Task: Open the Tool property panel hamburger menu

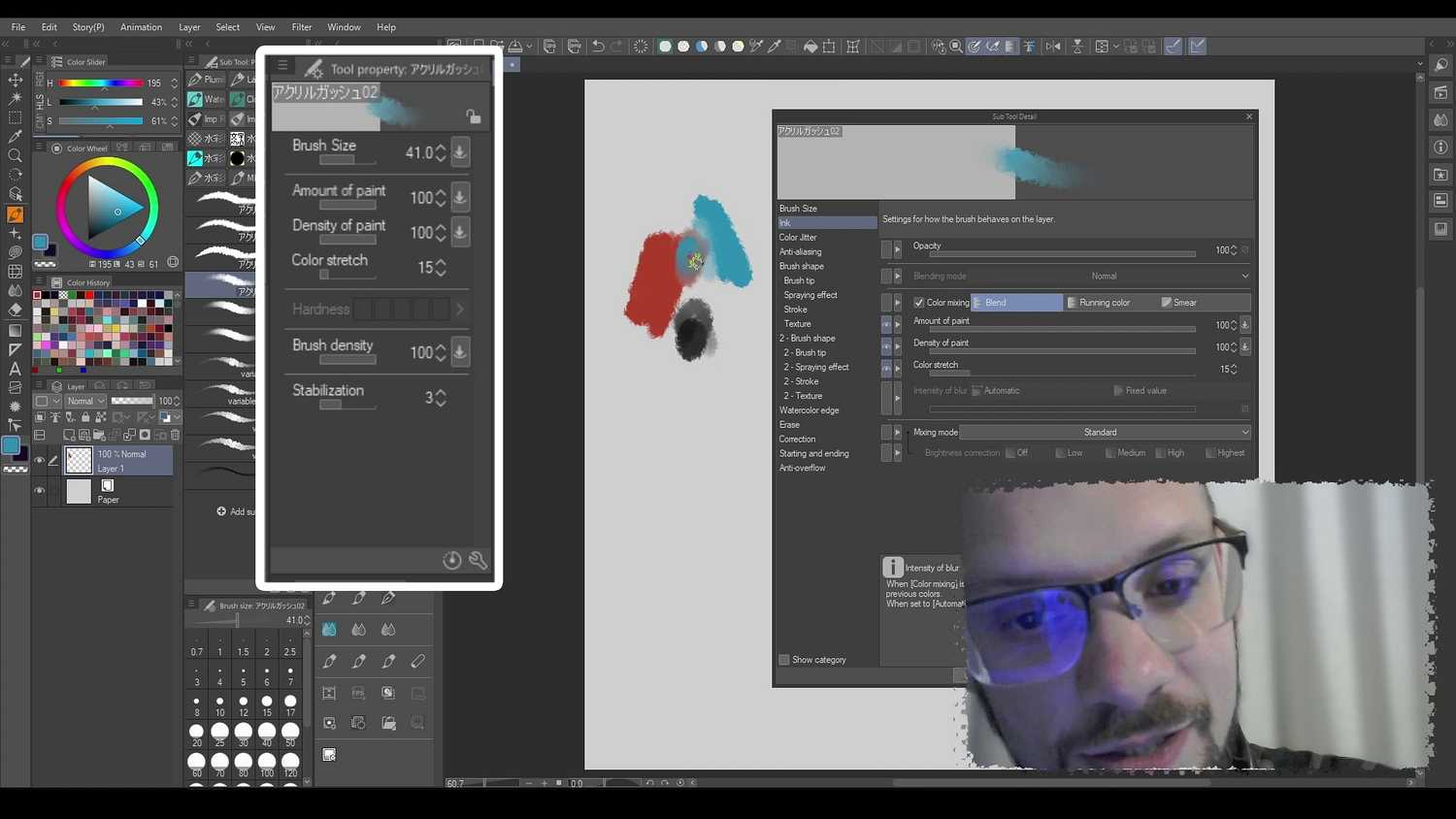Action: coord(282,66)
